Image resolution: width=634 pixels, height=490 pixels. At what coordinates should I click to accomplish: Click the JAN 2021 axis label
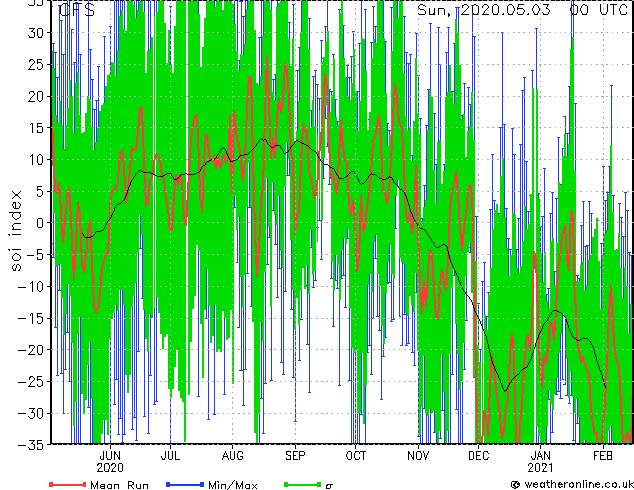tap(541, 462)
